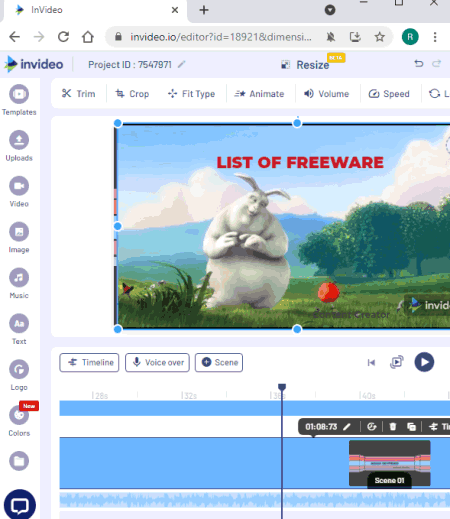Screen dimensions: 450x519
Task: Open the Colors panel
Action: (19, 421)
